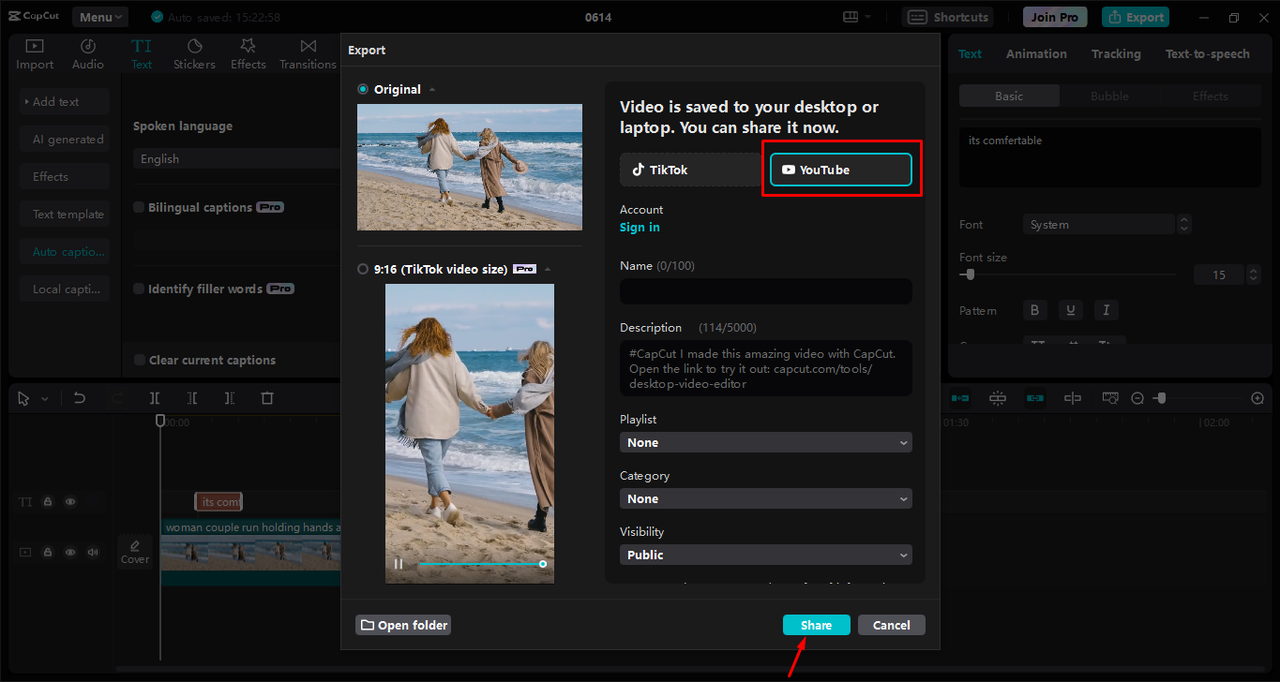Click the export preview progress bar
Screen dimensions: 1280x682
point(481,564)
